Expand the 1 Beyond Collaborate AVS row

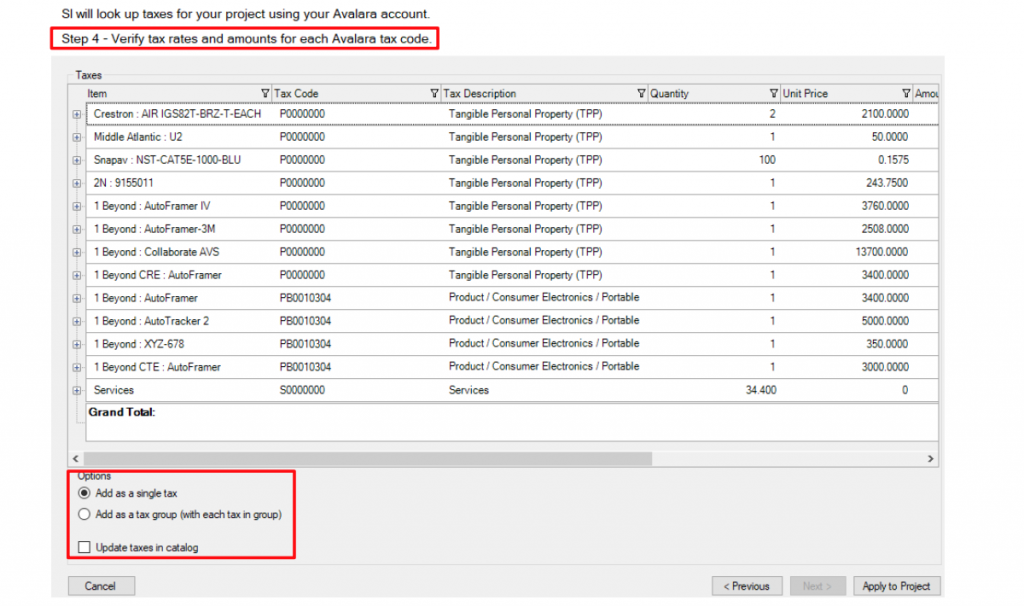[77, 252]
